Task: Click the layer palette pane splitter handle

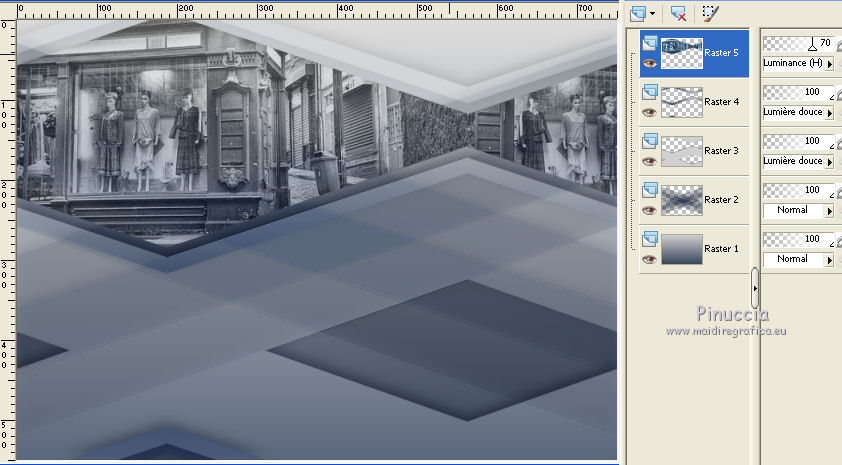Action: [754, 288]
